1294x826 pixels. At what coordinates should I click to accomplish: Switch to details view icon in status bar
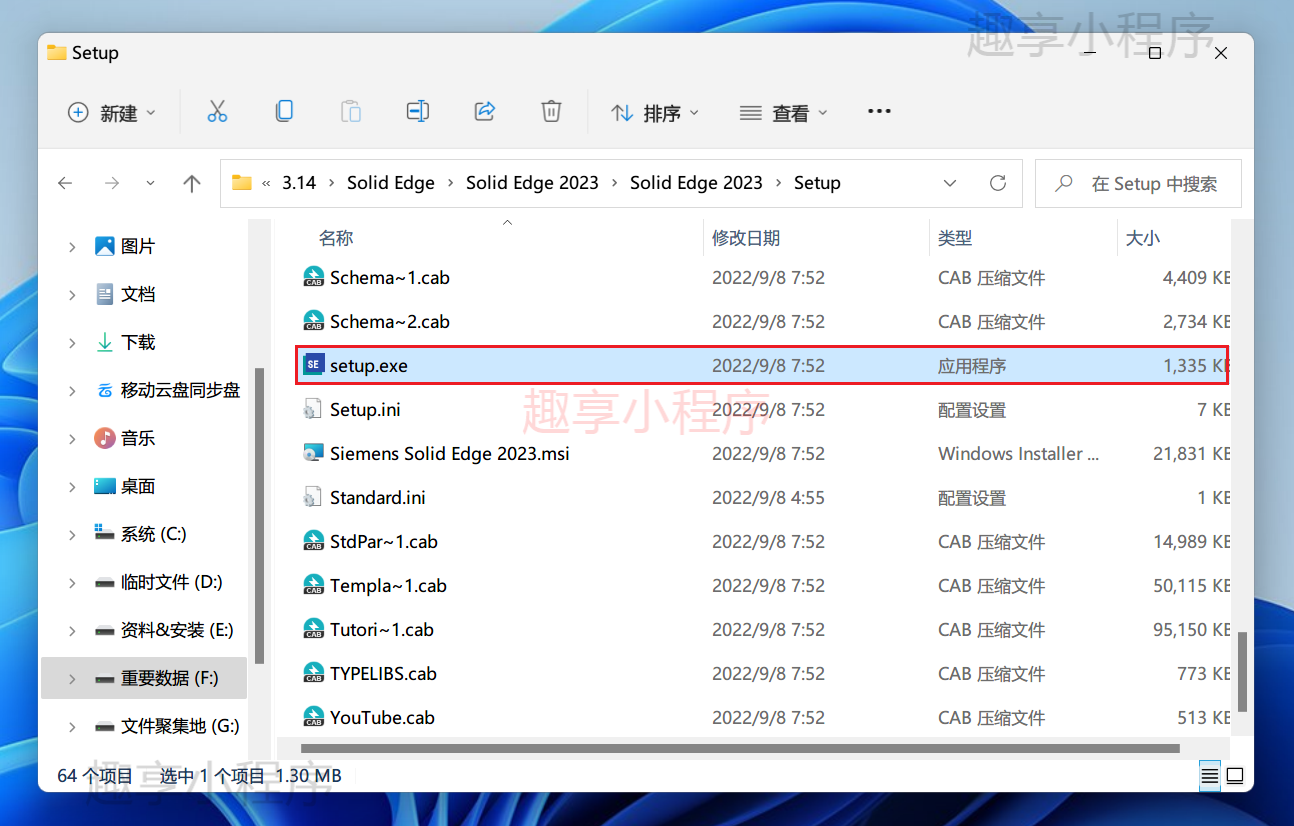click(x=1210, y=775)
